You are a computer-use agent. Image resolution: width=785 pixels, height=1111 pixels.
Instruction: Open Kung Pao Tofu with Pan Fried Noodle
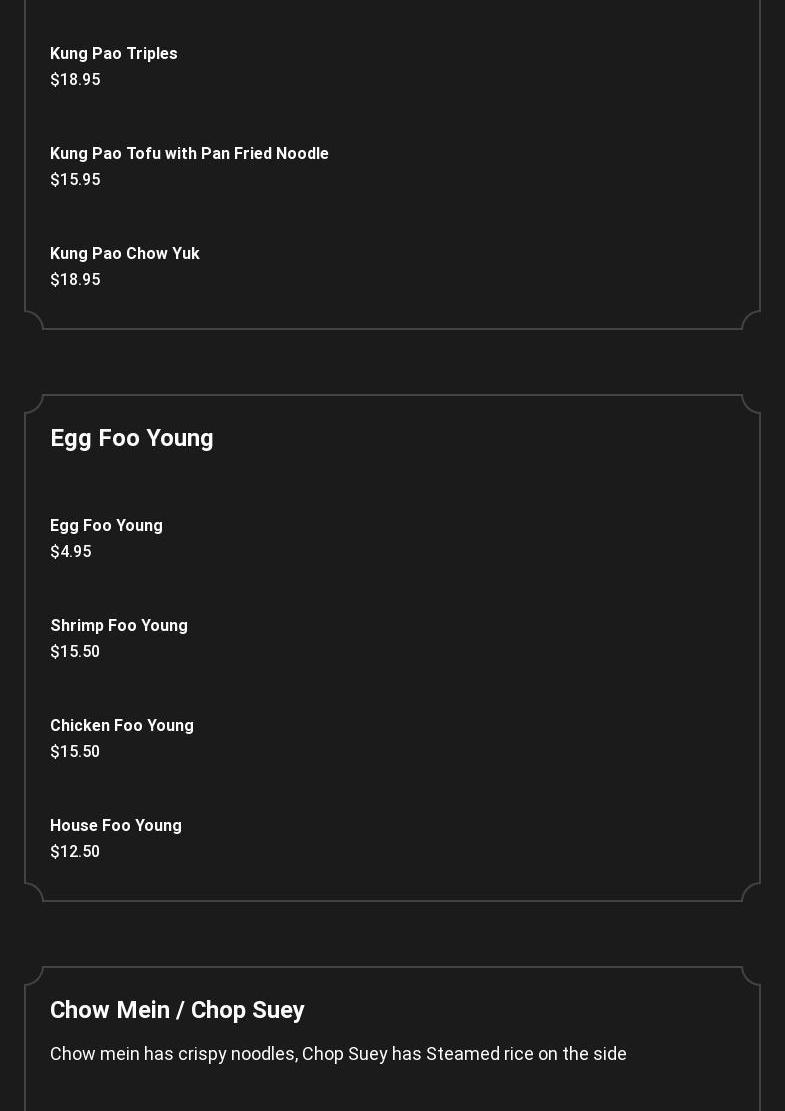[x=189, y=154]
